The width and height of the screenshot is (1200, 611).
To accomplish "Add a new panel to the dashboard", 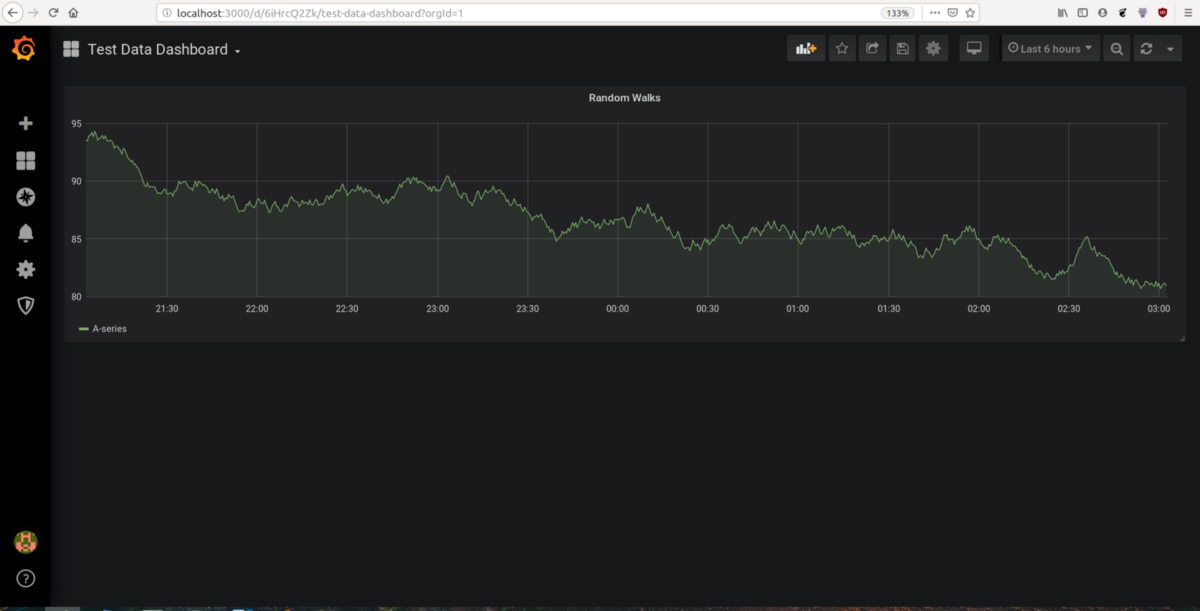I will click(x=806, y=48).
